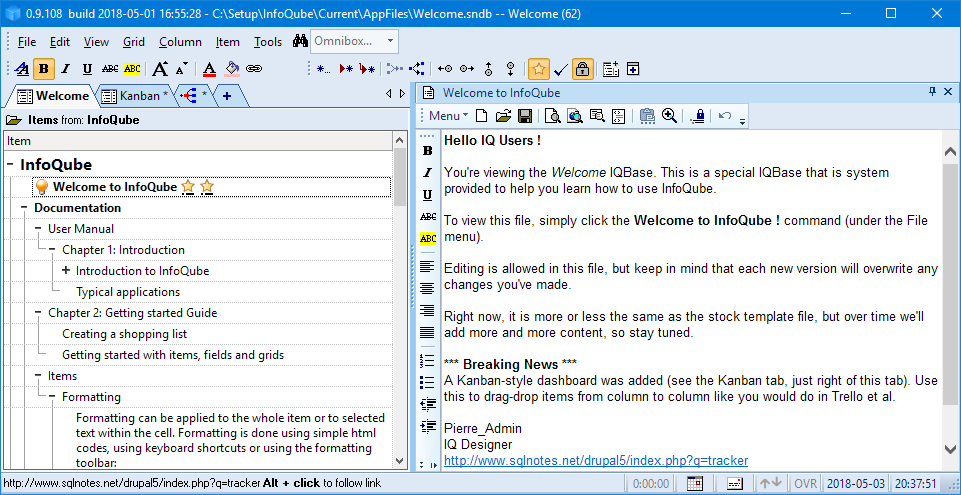The image size is (961, 495).
Task: Click the expand tree hierarchy icon
Action: coord(417,69)
